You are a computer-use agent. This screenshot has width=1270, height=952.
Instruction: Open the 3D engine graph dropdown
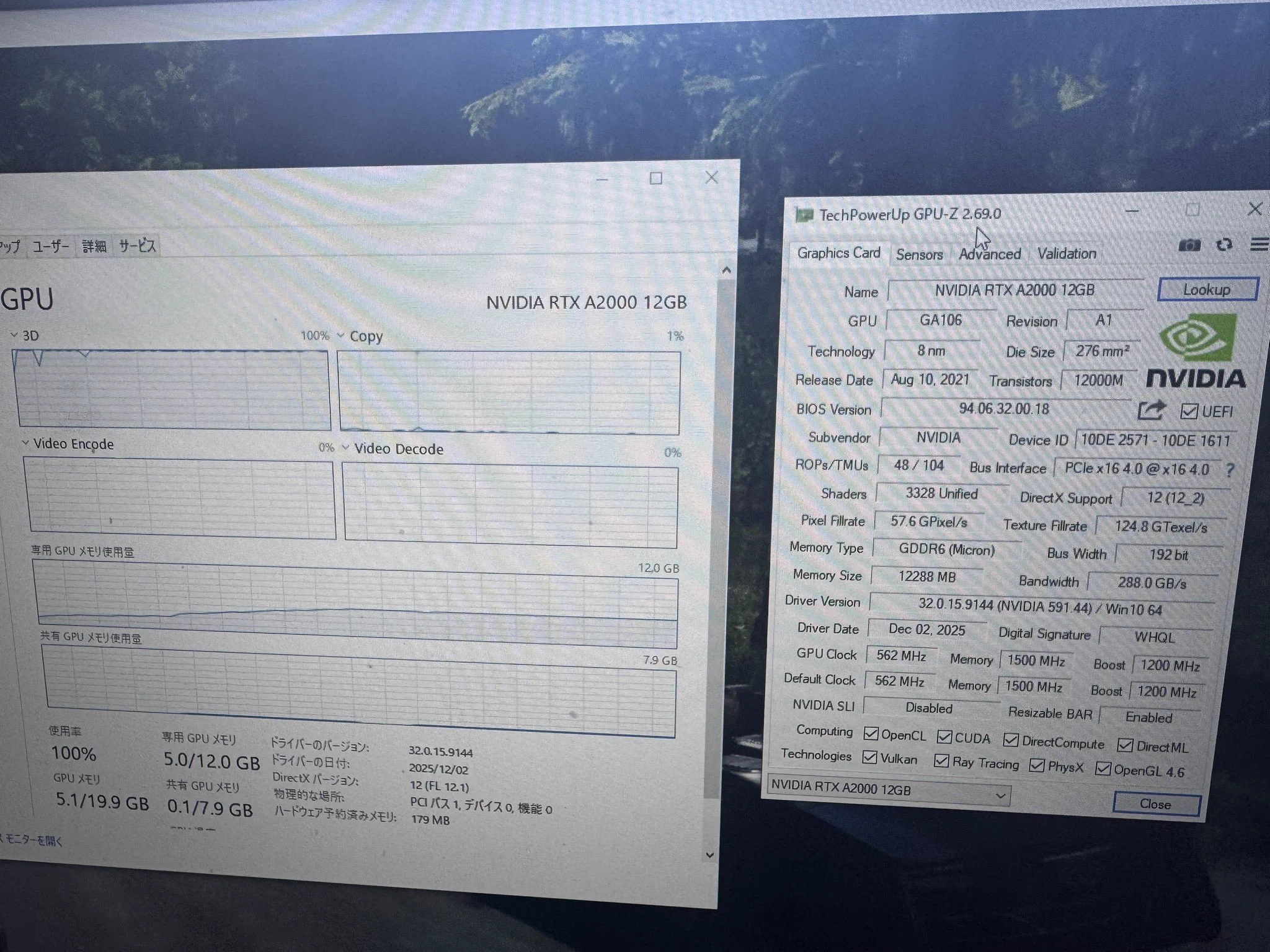(x=14, y=335)
